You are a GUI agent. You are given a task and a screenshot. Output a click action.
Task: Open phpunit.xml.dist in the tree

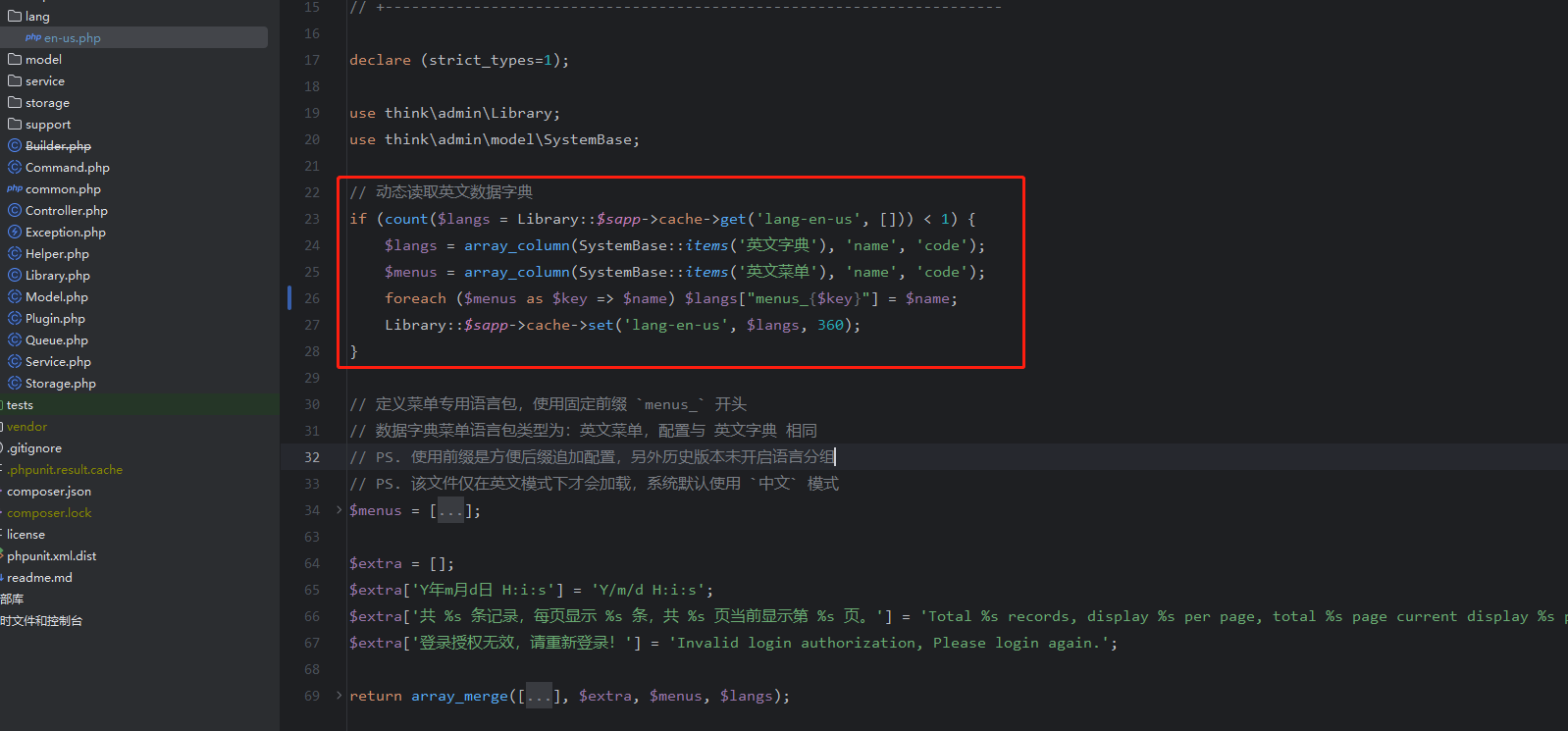tap(52, 556)
